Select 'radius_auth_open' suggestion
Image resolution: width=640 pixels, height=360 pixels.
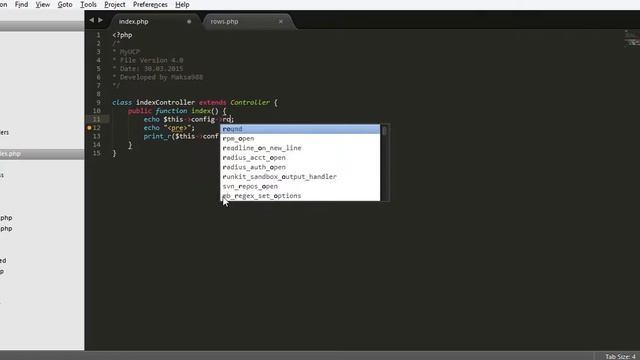point(300,167)
